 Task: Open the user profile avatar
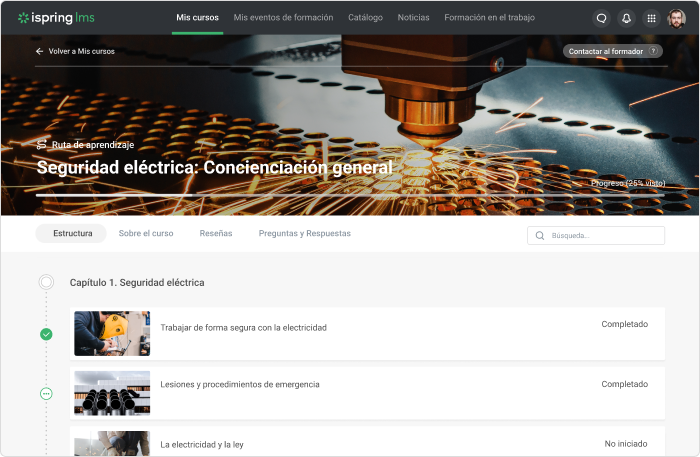point(676,18)
